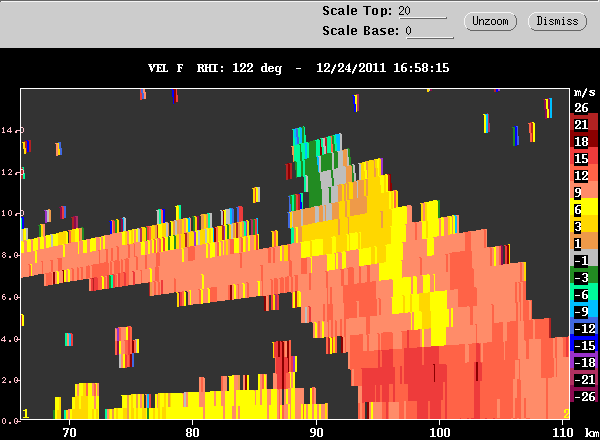Select the 26 m/s legend label
This screenshot has width=600, height=440.
point(581,108)
